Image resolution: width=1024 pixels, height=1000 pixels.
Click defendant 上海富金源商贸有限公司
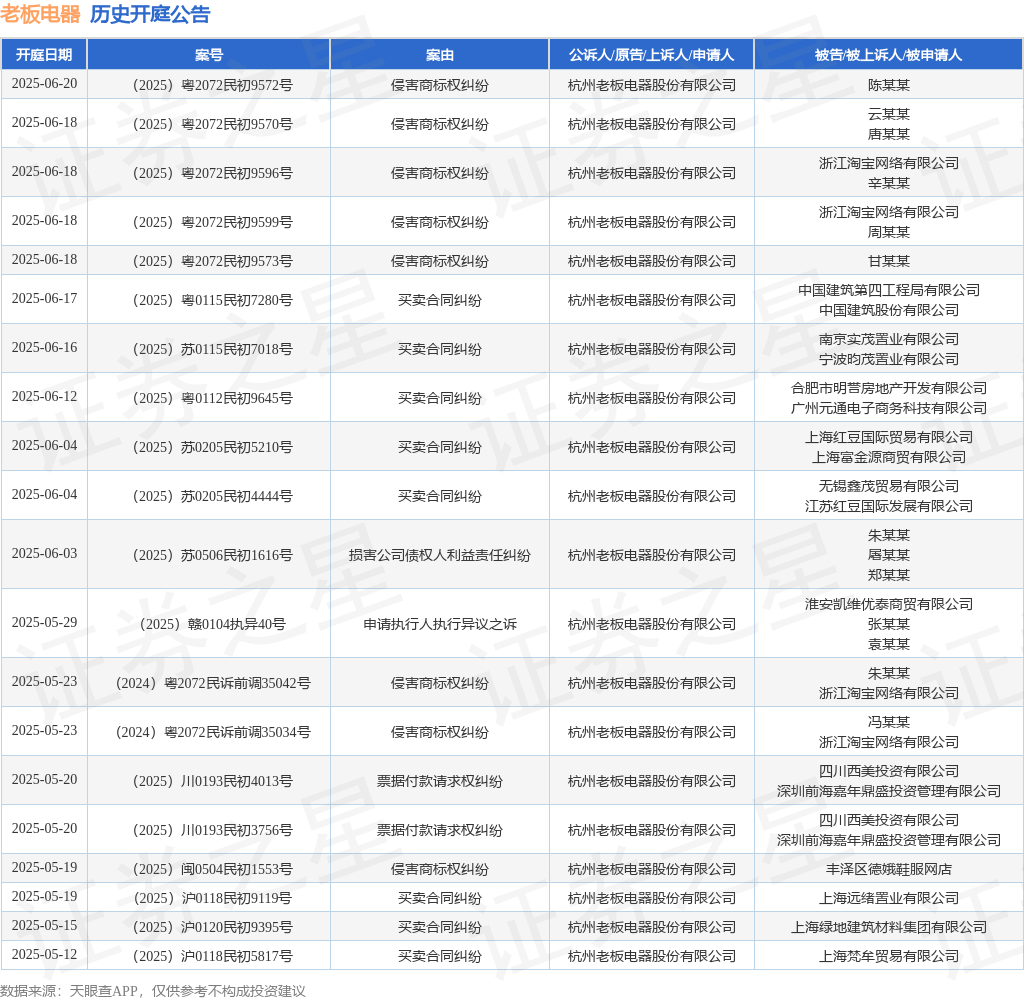(889, 457)
